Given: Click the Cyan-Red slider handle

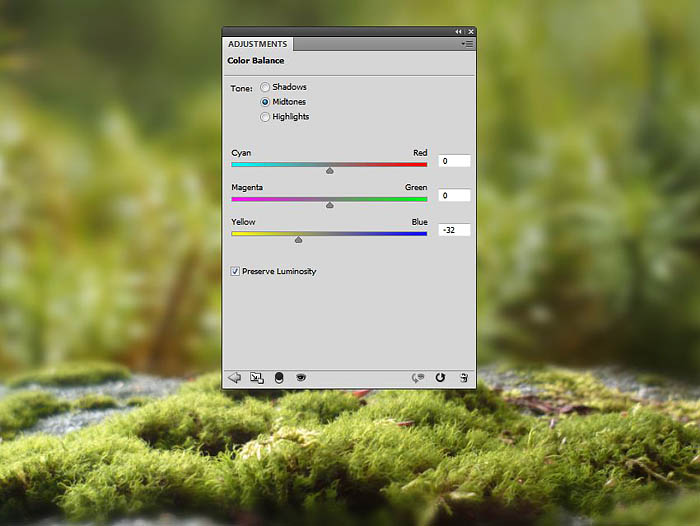Looking at the screenshot, I should tap(329, 170).
